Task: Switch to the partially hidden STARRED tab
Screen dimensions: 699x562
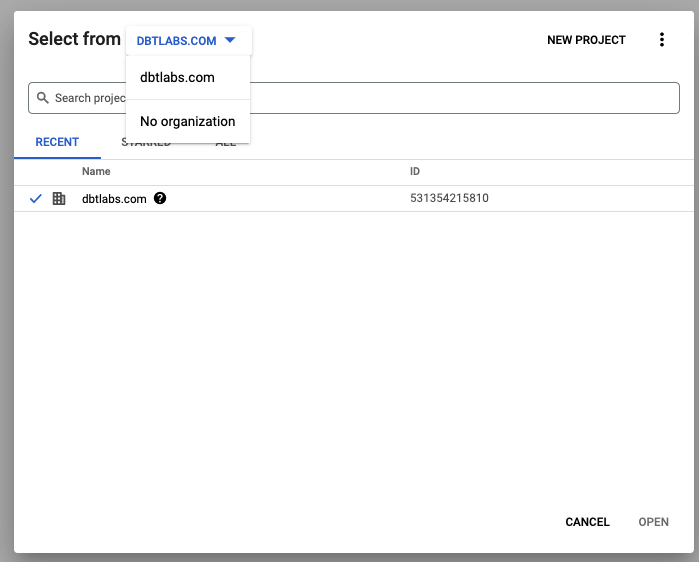Action: point(146,144)
